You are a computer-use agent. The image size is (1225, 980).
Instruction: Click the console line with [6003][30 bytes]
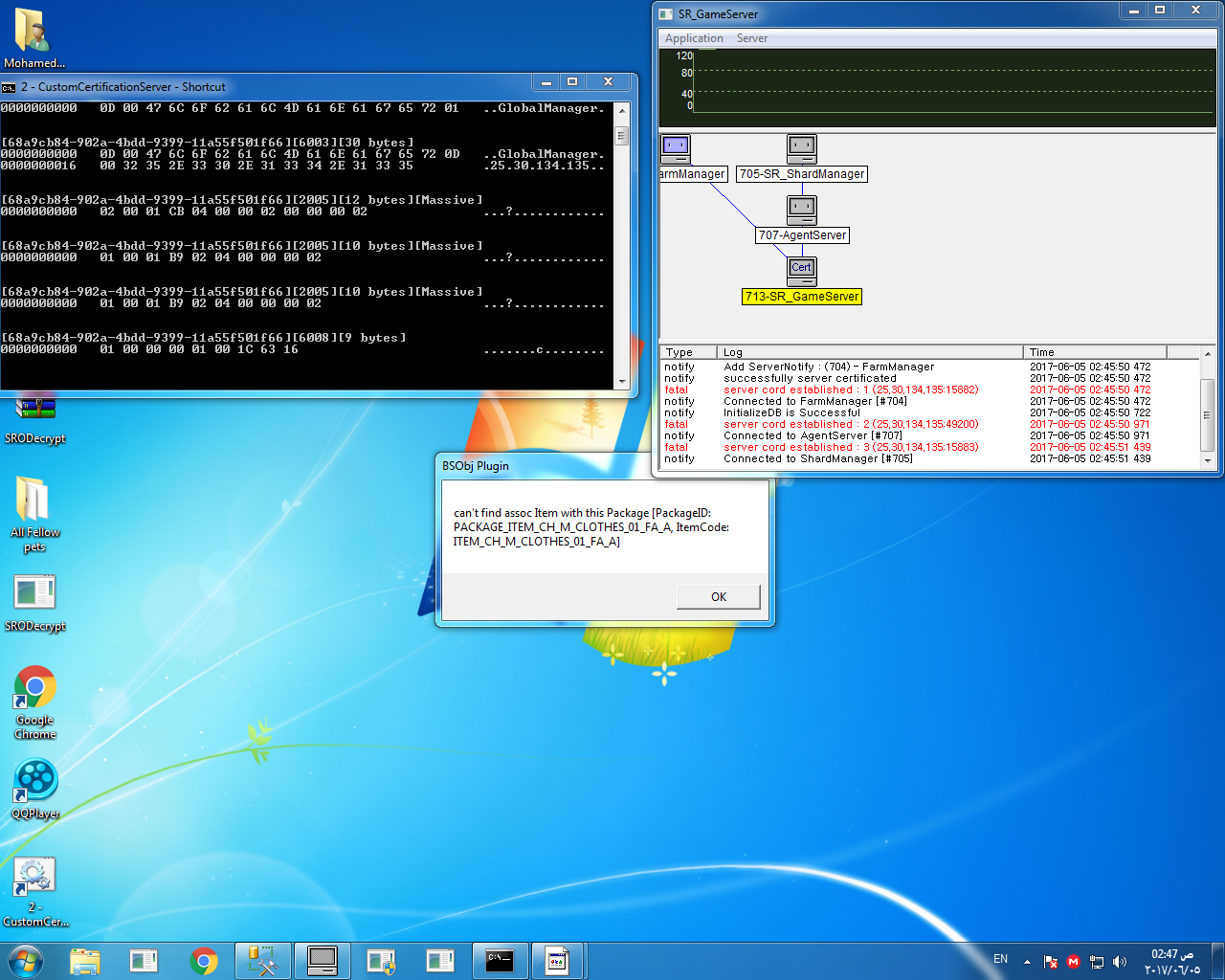[208, 143]
